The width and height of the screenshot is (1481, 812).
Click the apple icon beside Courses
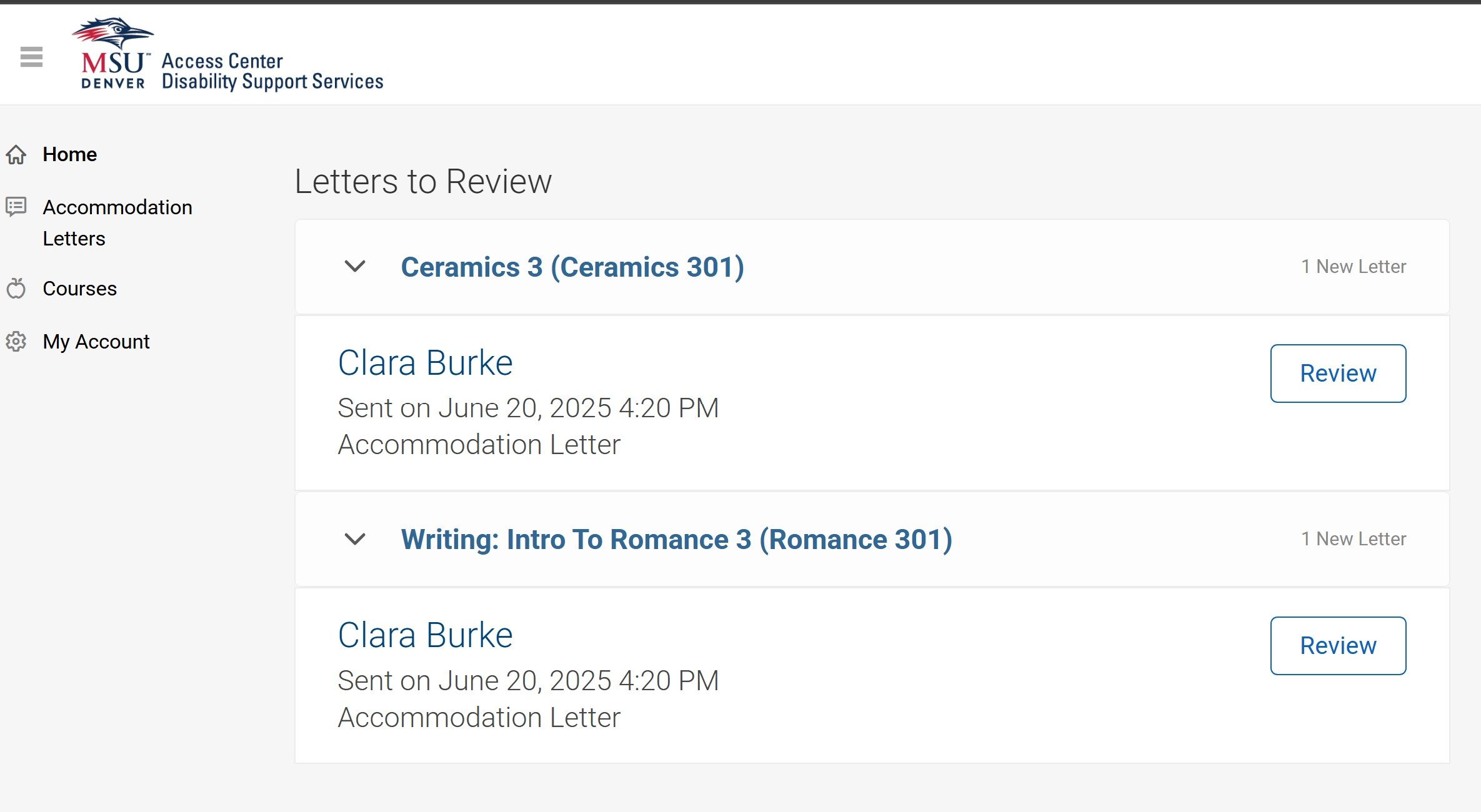click(x=16, y=289)
